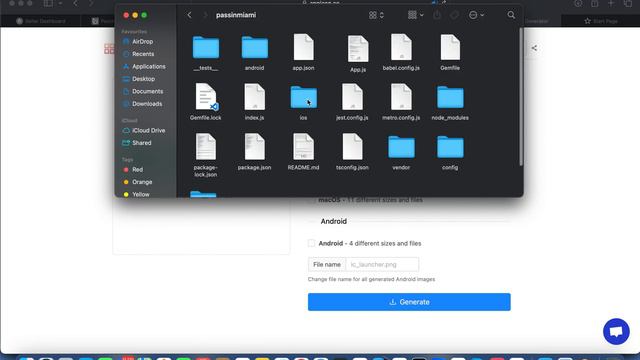Open the icon view switcher dropdown
640x360 pixels.
(x=376, y=15)
